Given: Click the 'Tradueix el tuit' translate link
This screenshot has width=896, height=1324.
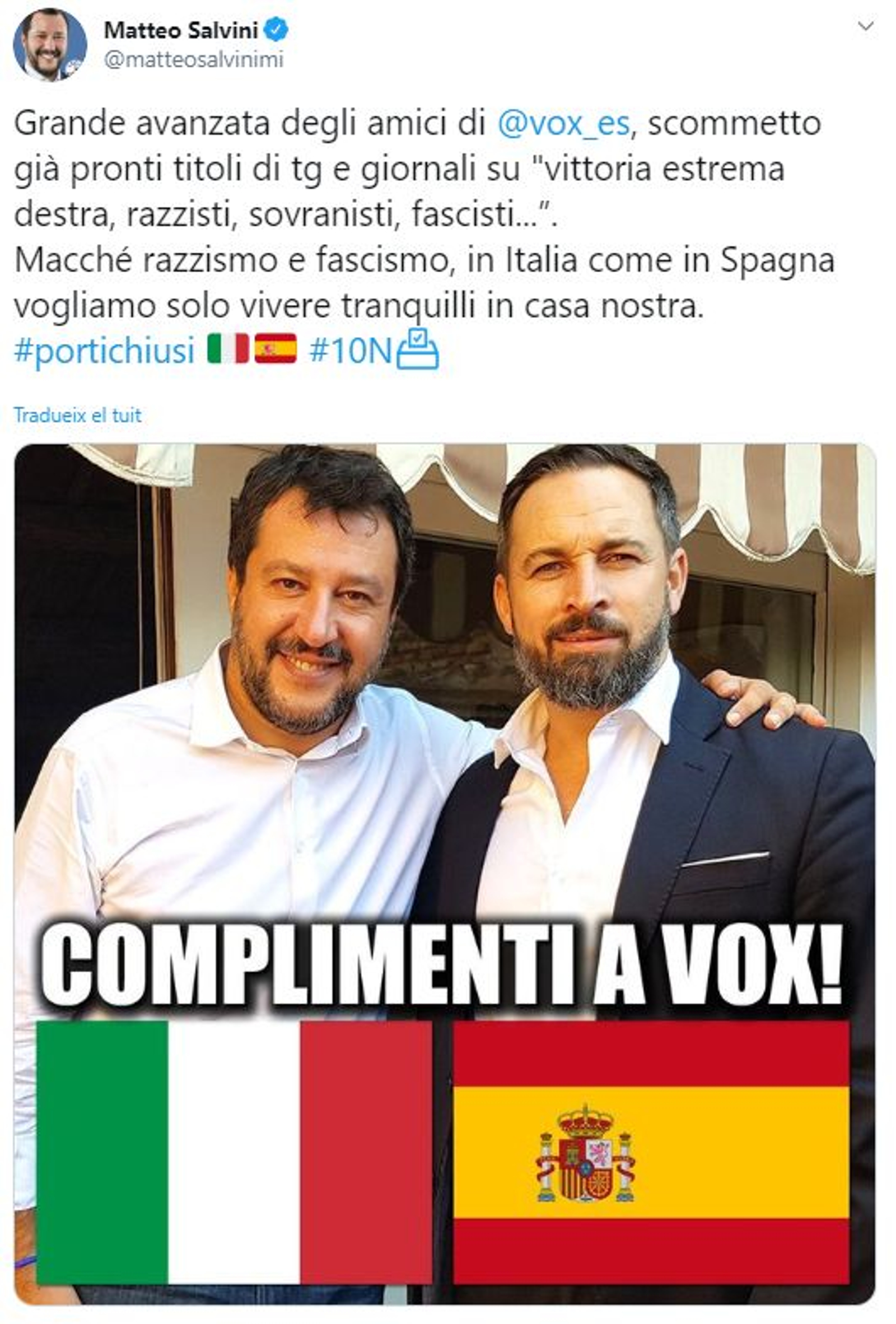Looking at the screenshot, I should [x=77, y=415].
